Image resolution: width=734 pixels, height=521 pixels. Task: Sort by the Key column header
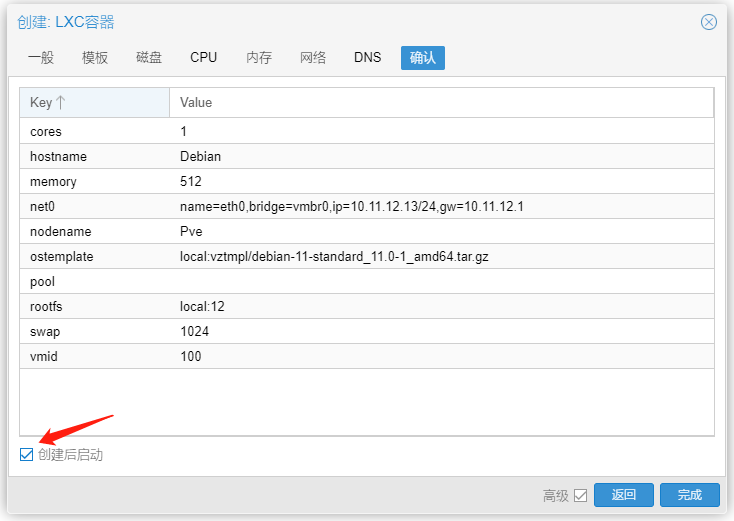(94, 102)
